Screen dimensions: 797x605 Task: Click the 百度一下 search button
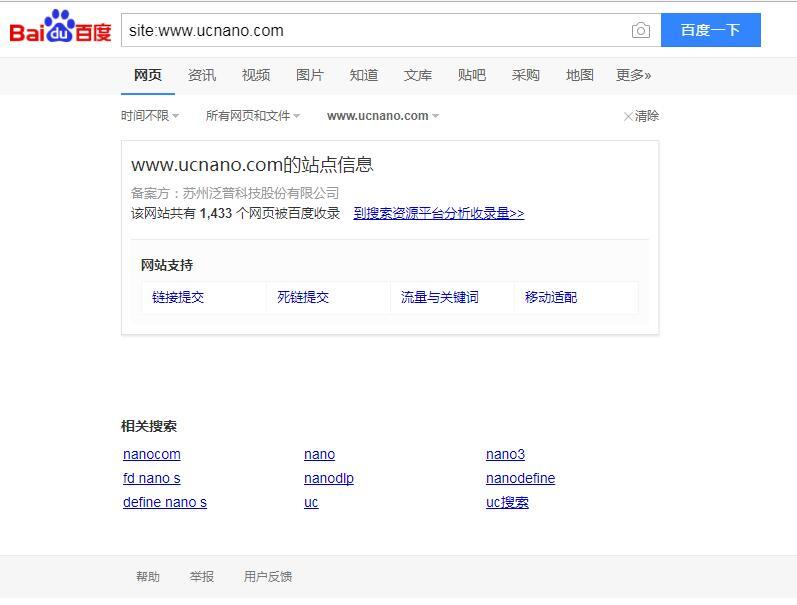click(711, 30)
